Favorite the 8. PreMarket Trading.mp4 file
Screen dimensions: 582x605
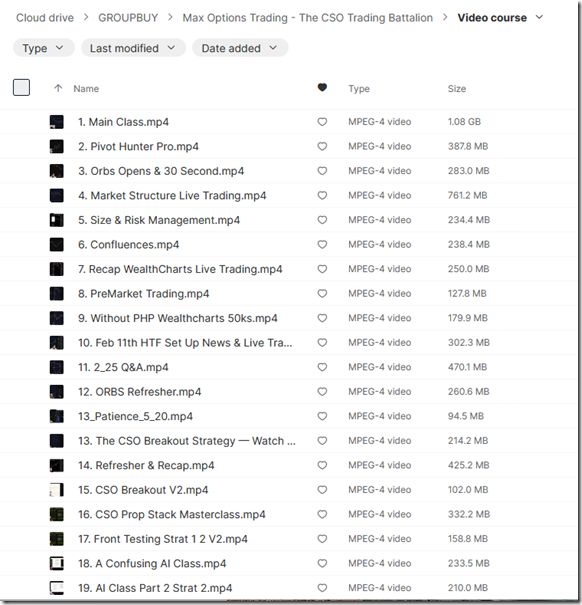322,294
